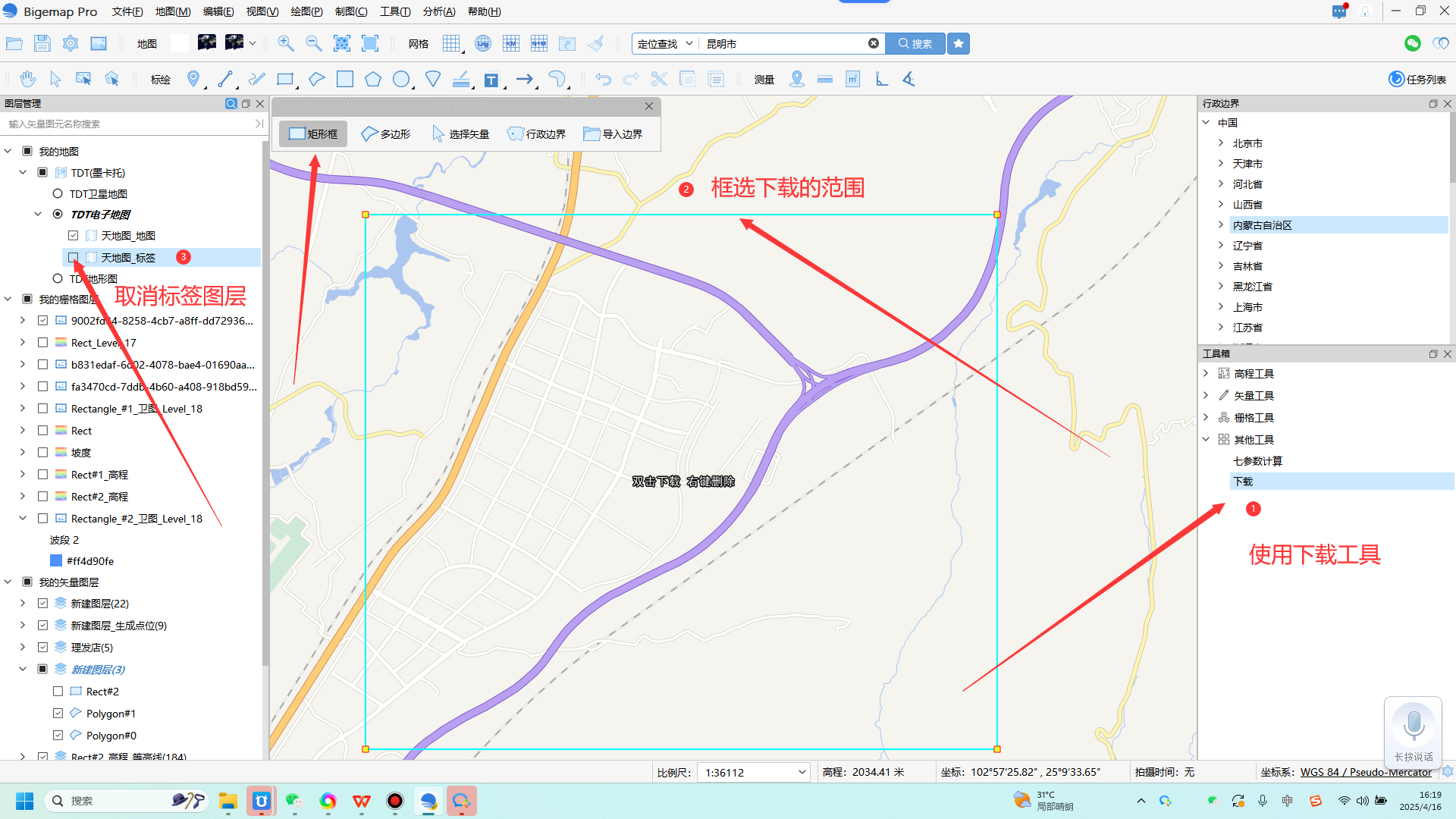Viewport: 1456px width, 819px height.
Task: Click the zoom in magnifier icon
Action: coord(286,43)
